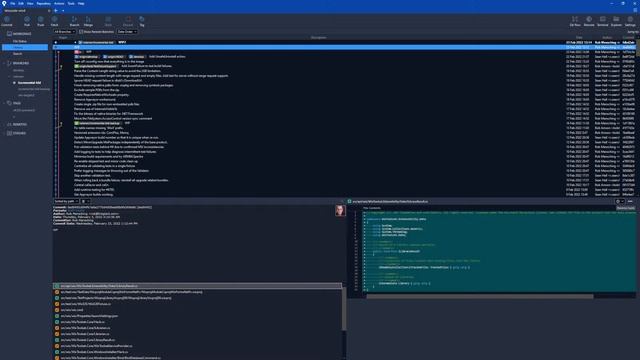Click the Jump to link

pyautogui.click(x=633, y=32)
